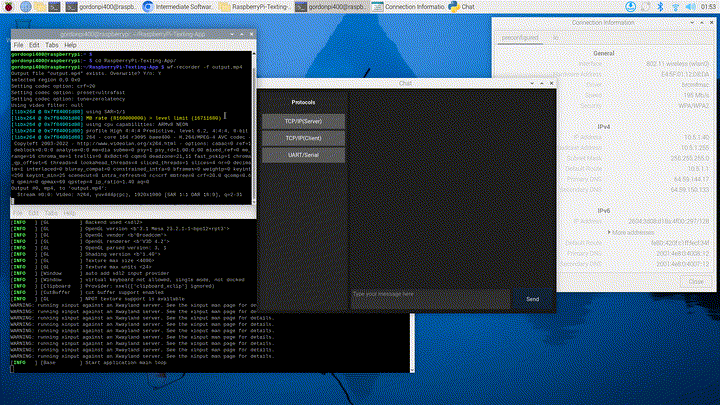Switch to highlighted gordonpi400@raspb terminal taskbar entry

[330, 6]
